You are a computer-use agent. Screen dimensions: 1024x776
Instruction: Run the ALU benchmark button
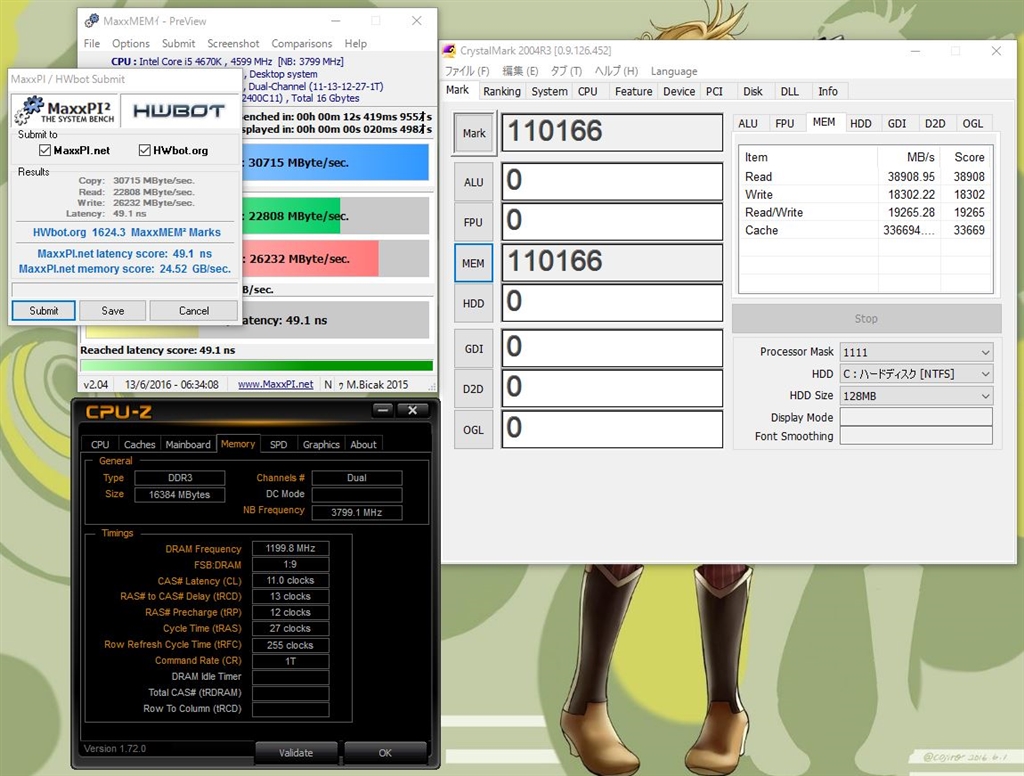click(x=474, y=182)
